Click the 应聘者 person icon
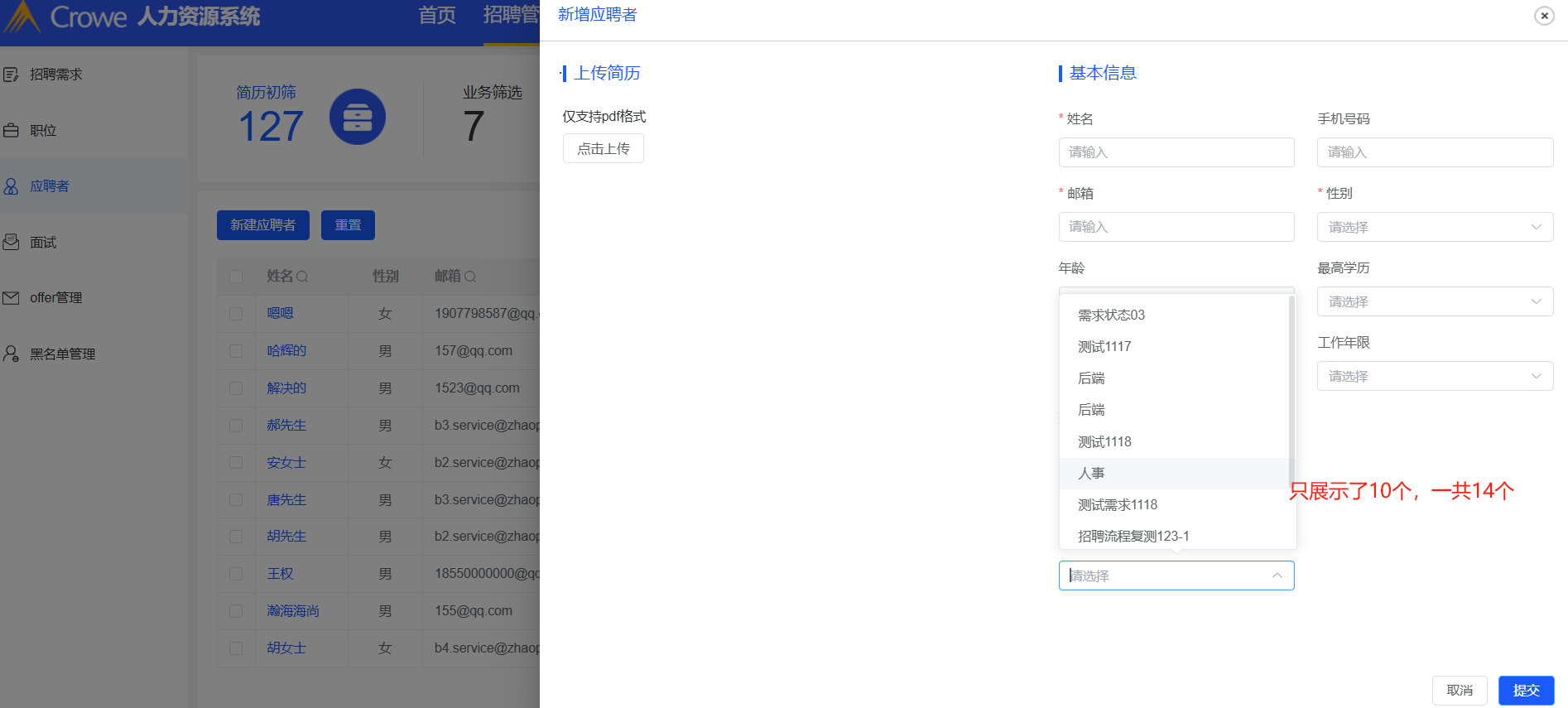The width and height of the screenshot is (1568, 708). (11, 186)
